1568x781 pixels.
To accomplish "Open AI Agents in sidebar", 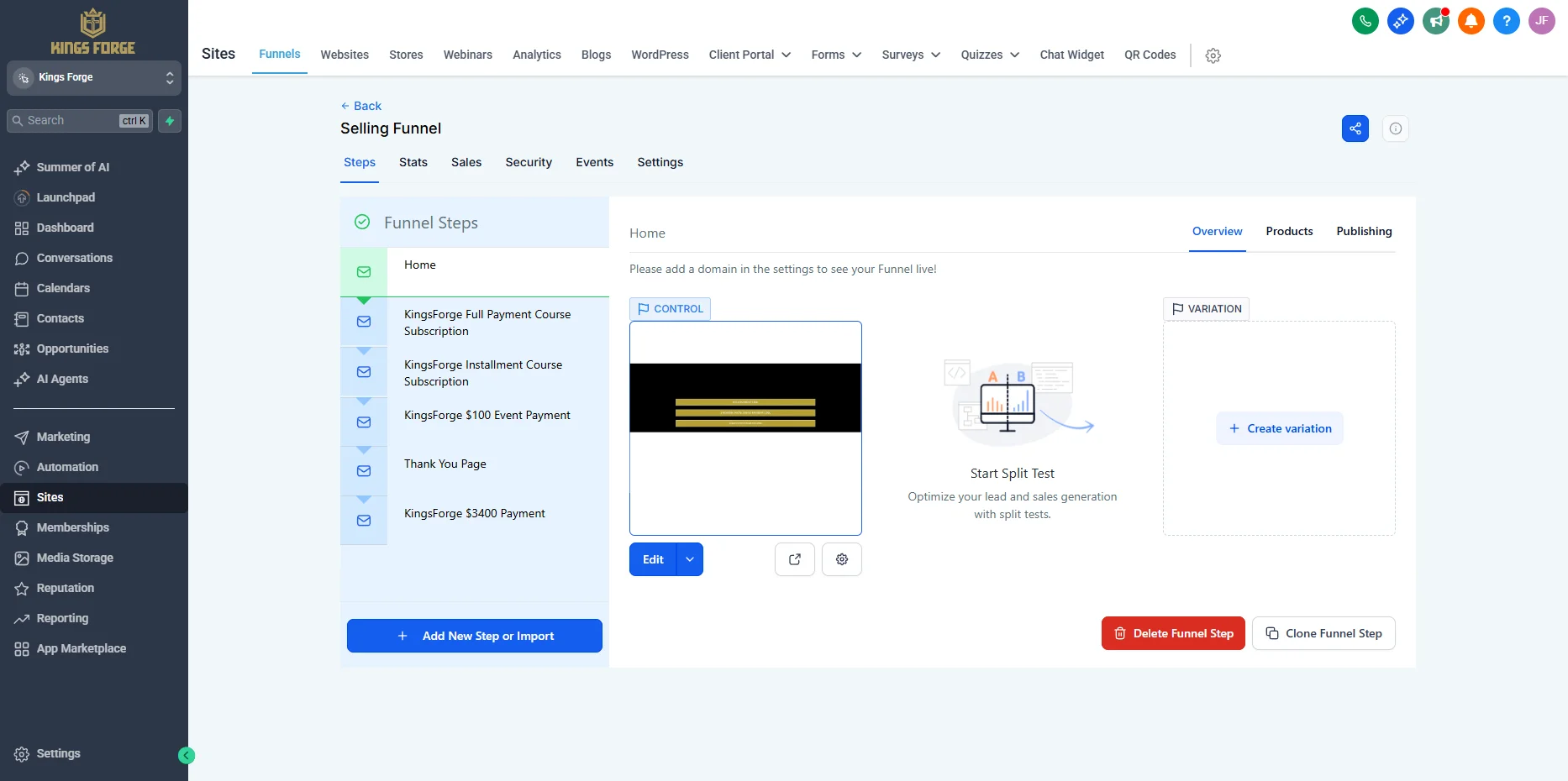I will pos(62,379).
